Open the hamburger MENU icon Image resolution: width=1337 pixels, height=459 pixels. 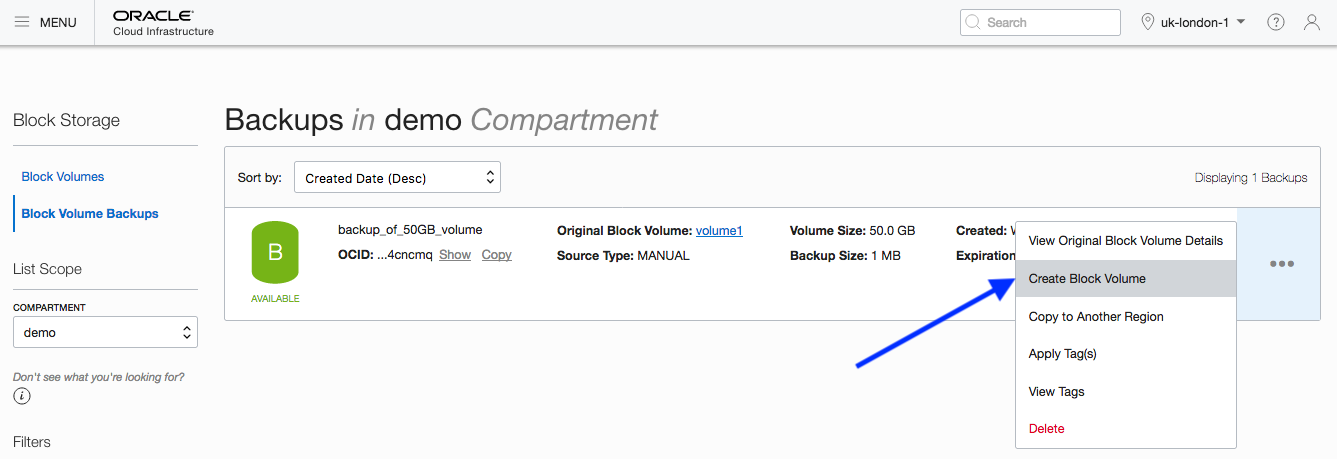click(22, 22)
